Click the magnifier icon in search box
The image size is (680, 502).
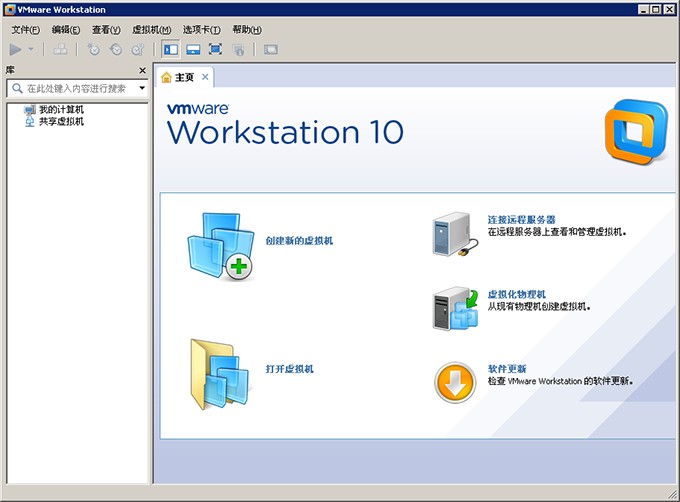(x=17, y=88)
